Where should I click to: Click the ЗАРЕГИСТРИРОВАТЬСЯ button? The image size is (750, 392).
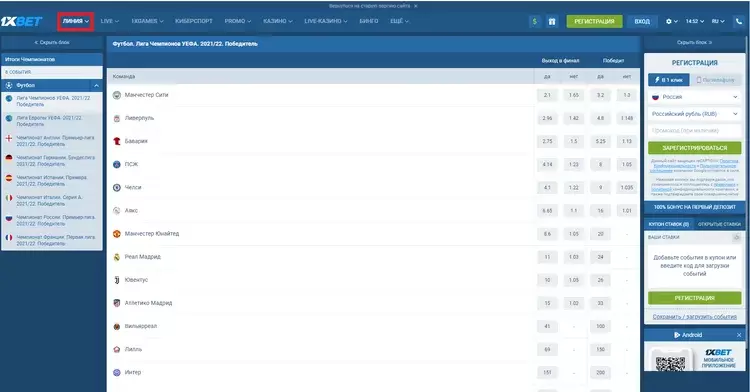point(695,148)
